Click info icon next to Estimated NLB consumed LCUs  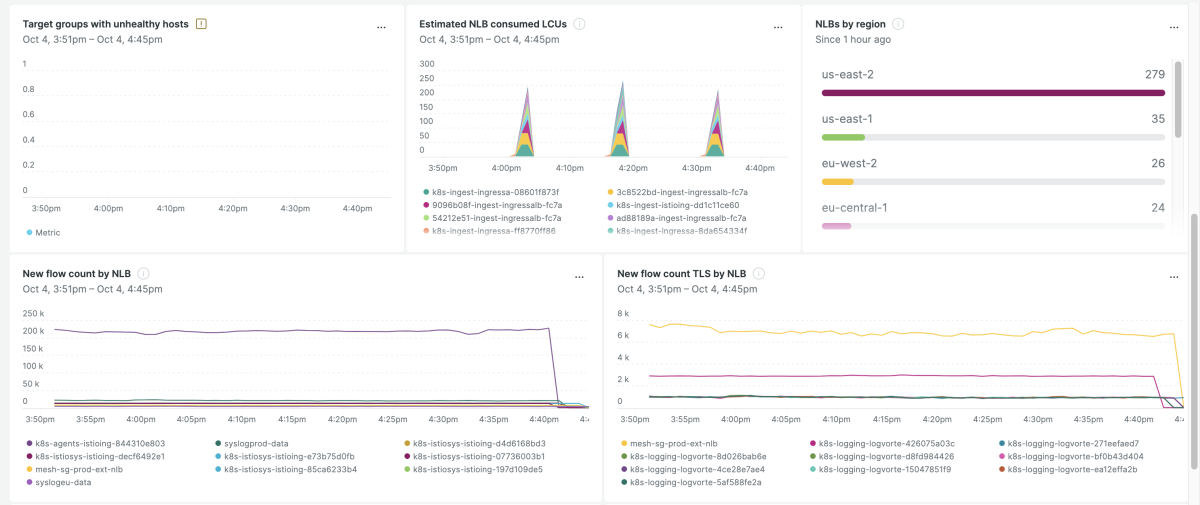(580, 23)
